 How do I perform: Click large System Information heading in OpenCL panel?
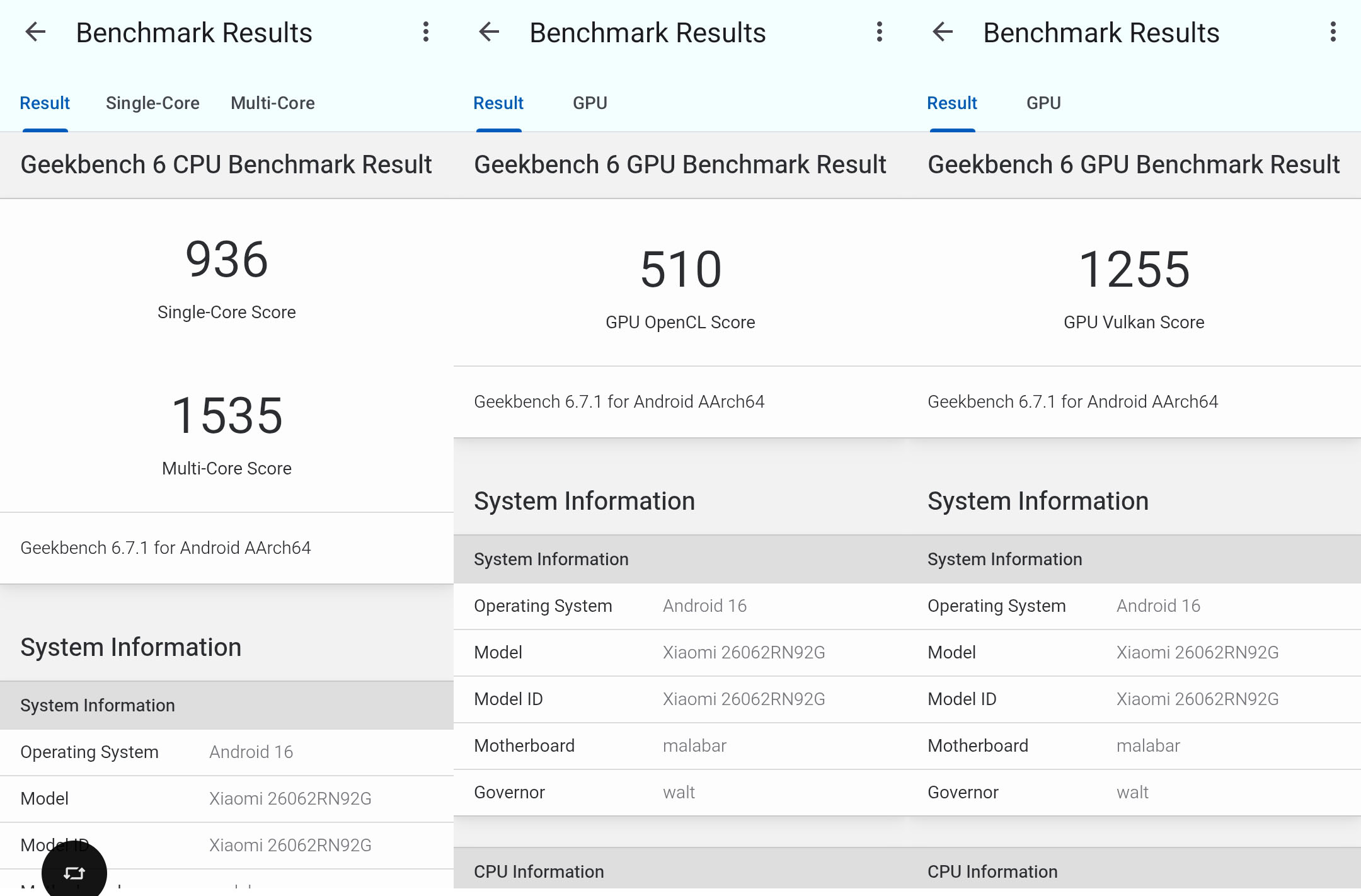(x=585, y=501)
